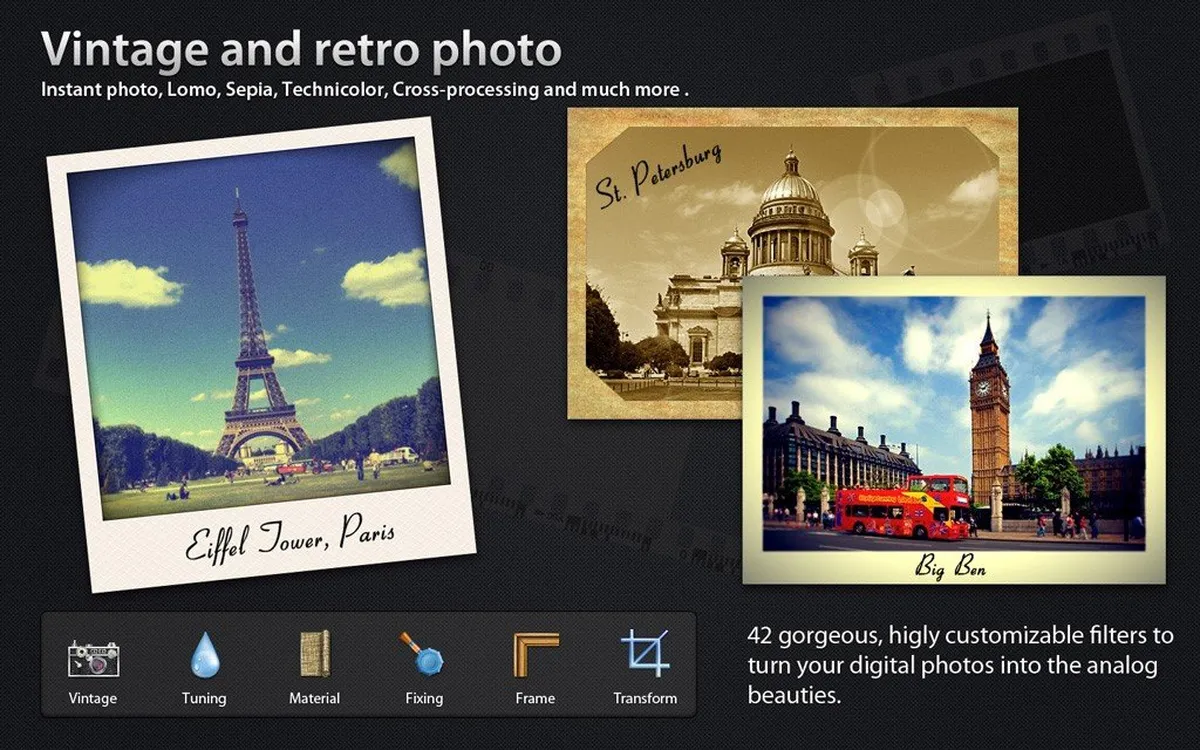Click the 'St. Petersburg' handwritten label

point(657,176)
